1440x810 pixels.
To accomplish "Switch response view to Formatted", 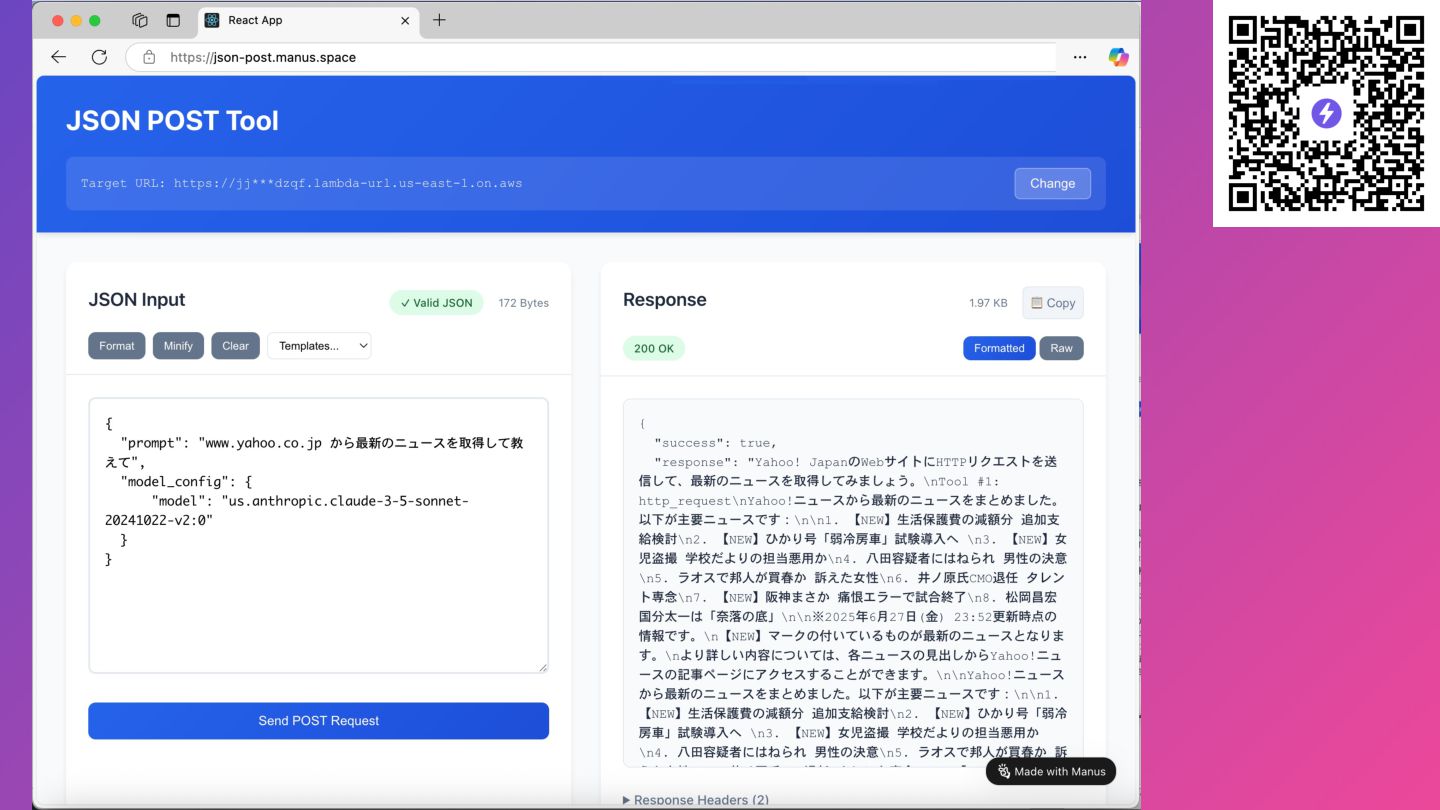I will (999, 348).
